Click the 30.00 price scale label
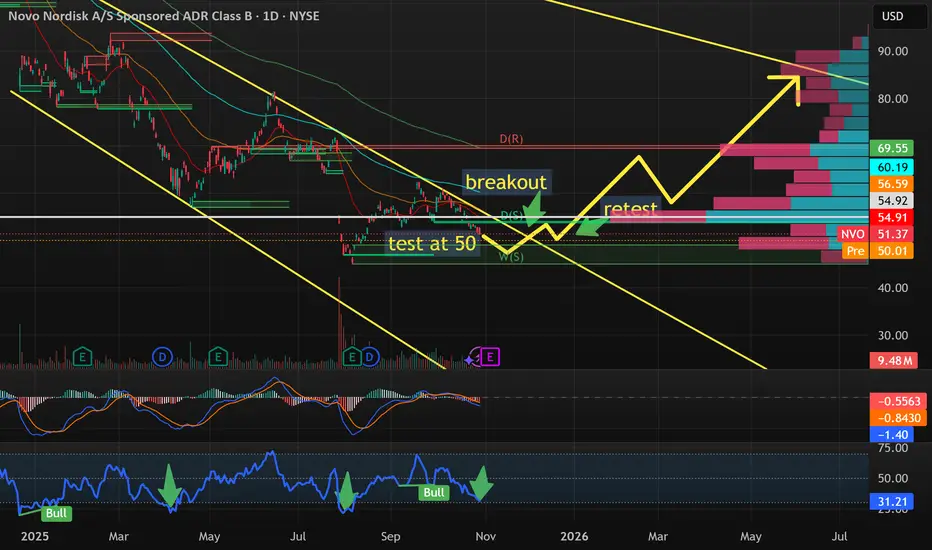This screenshot has width=932, height=550. coord(893,335)
